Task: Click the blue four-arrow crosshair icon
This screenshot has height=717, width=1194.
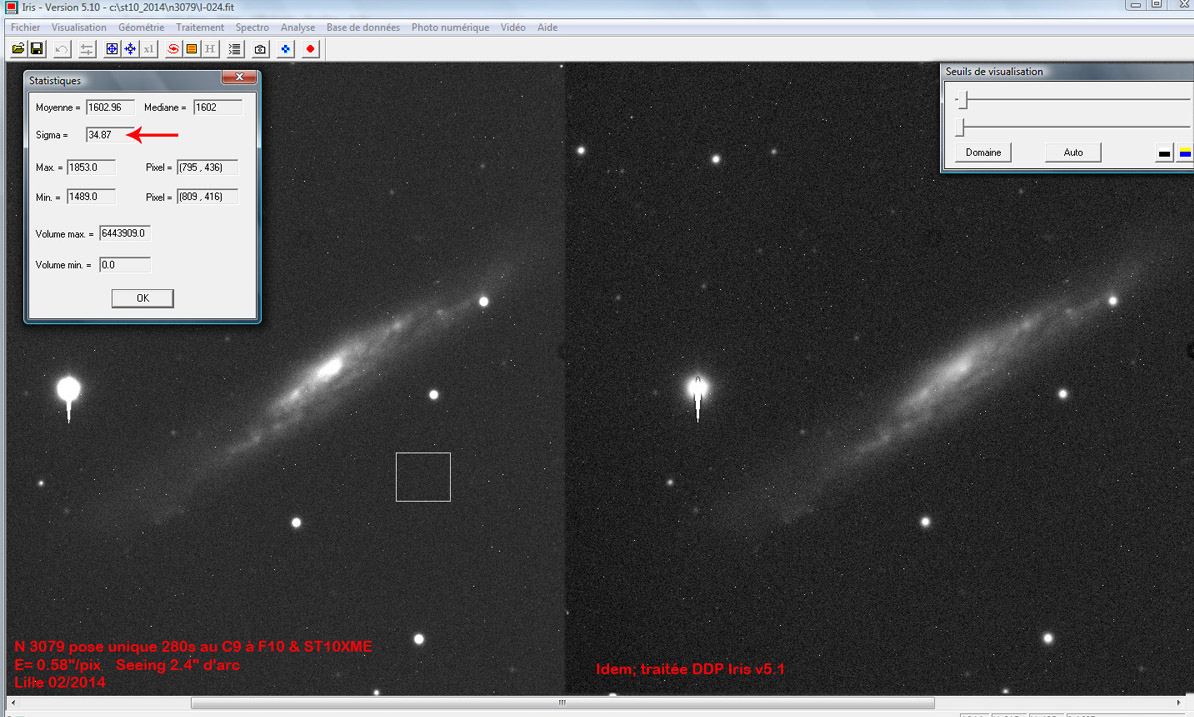Action: click(130, 49)
